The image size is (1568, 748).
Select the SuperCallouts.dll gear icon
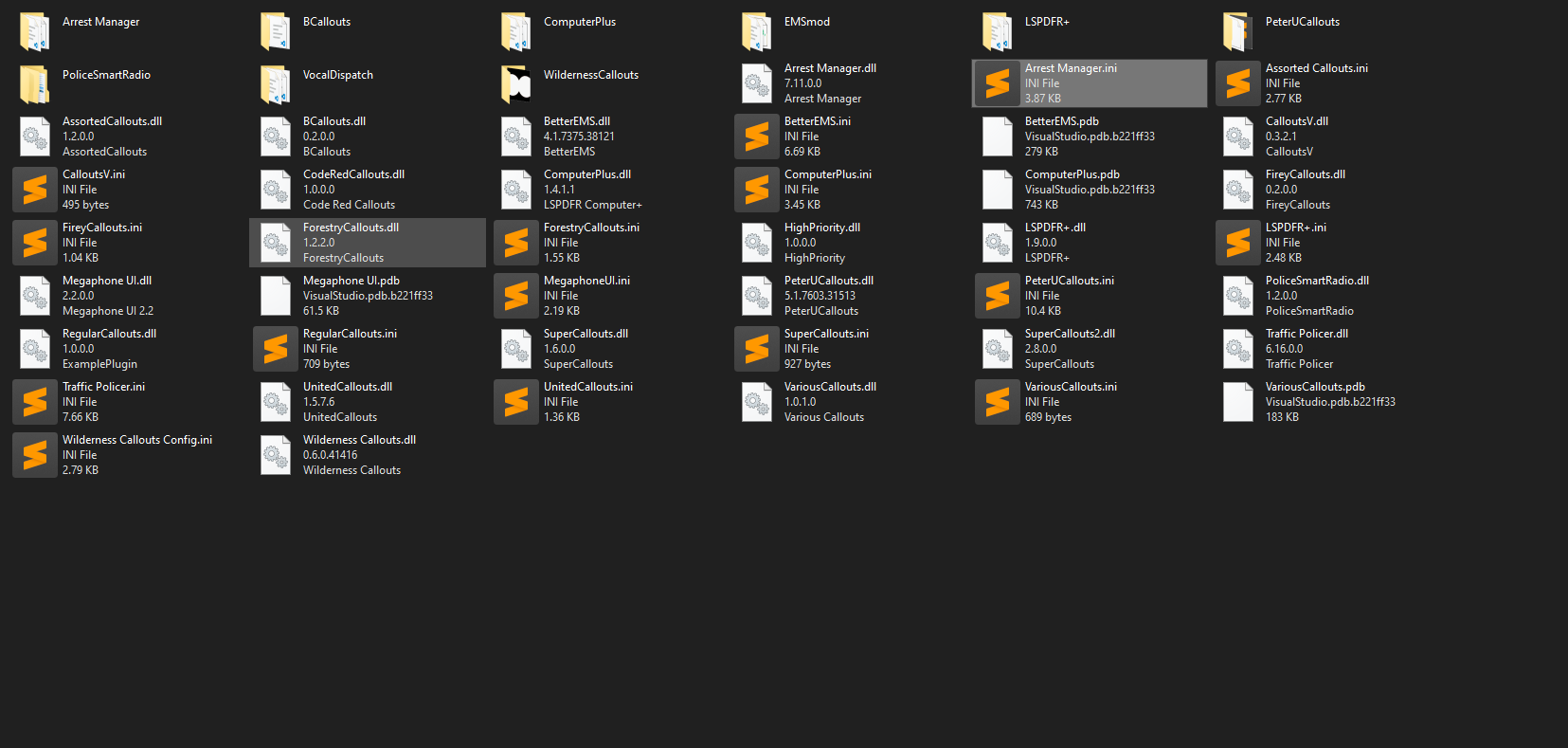pos(516,349)
